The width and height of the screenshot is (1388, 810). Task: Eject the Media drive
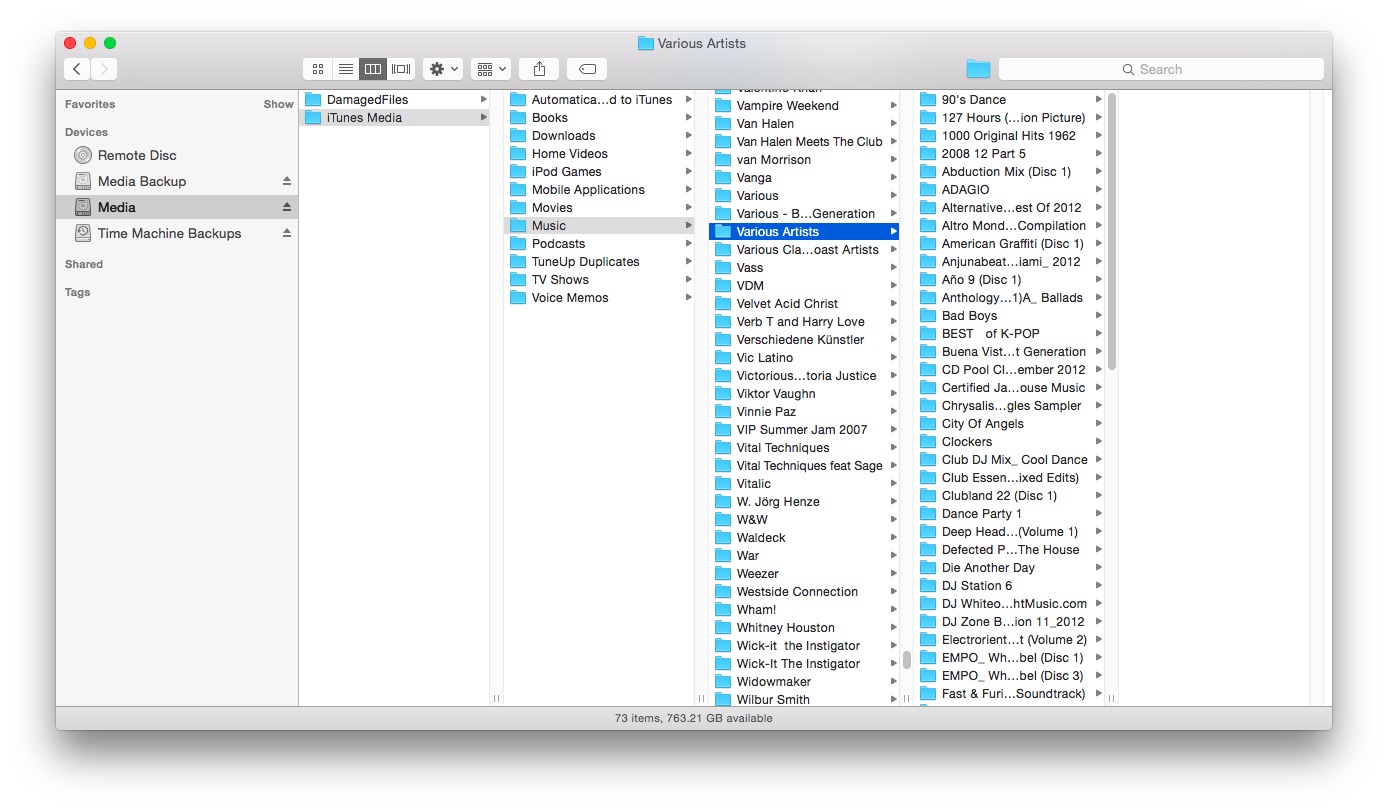click(287, 207)
